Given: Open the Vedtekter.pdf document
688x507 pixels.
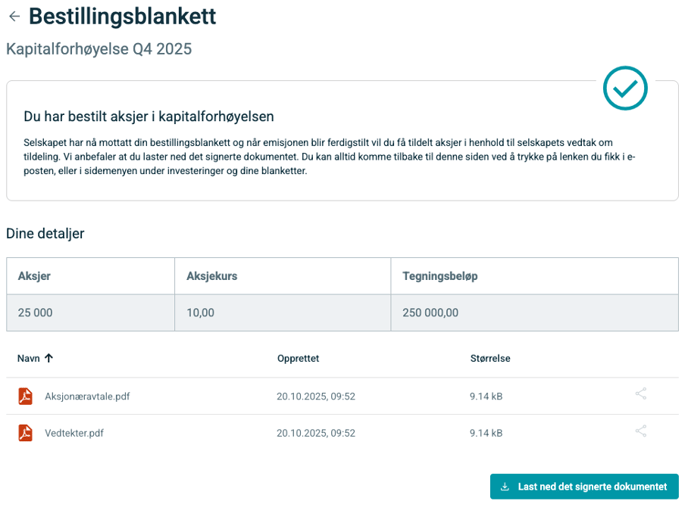Looking at the screenshot, I should [74, 433].
